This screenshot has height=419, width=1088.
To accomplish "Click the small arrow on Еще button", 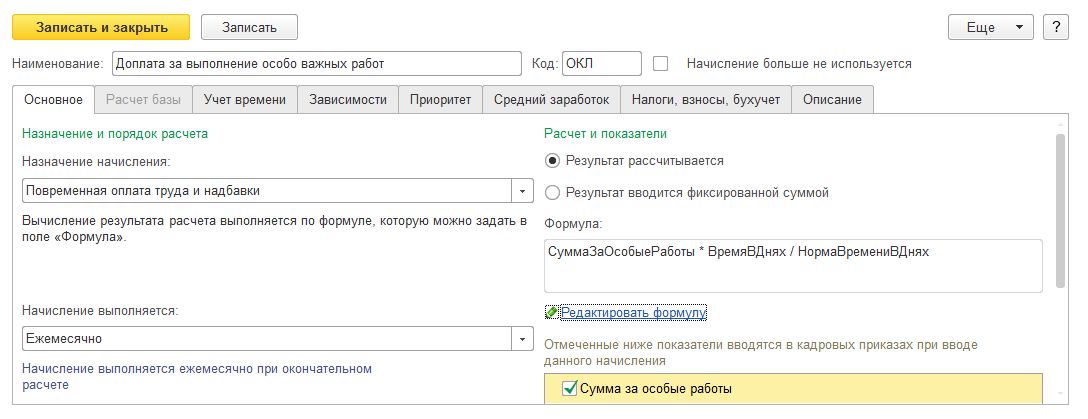I will [1019, 28].
